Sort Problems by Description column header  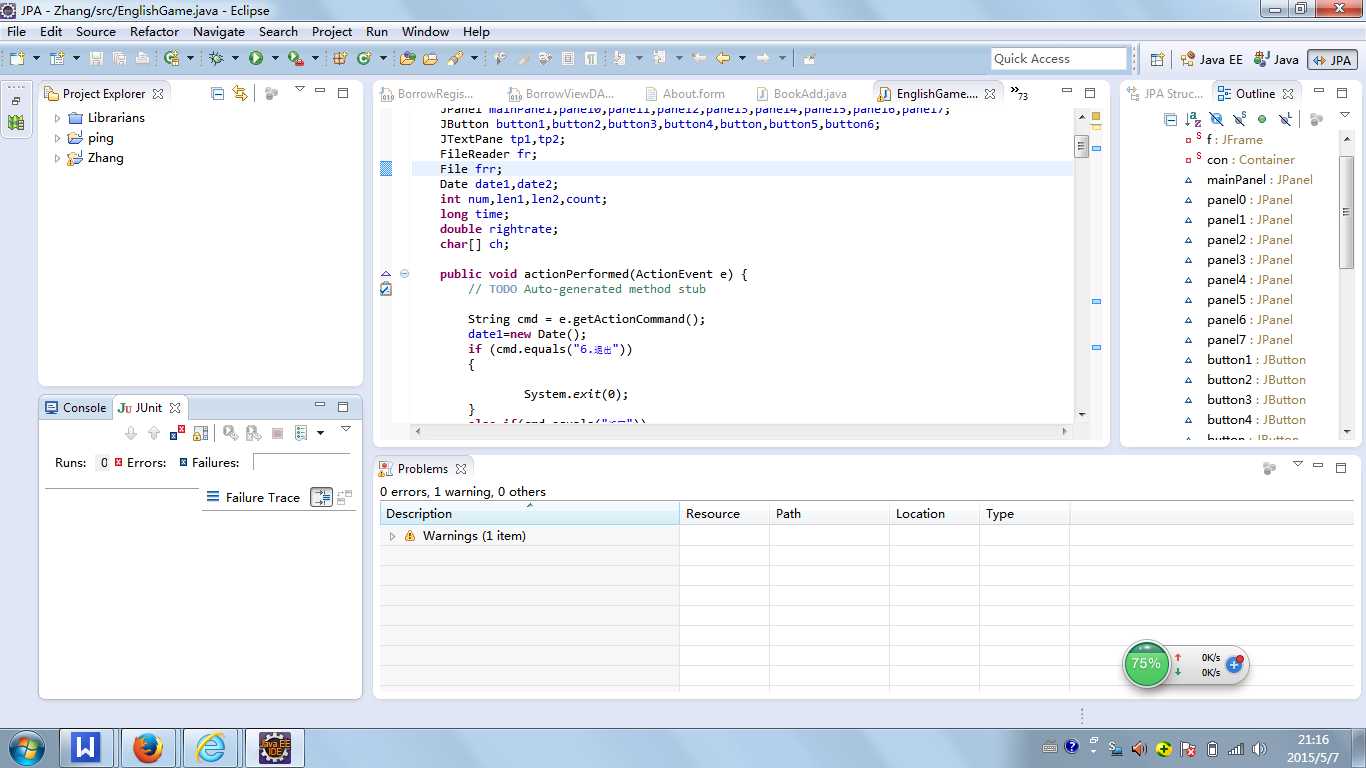(x=529, y=514)
